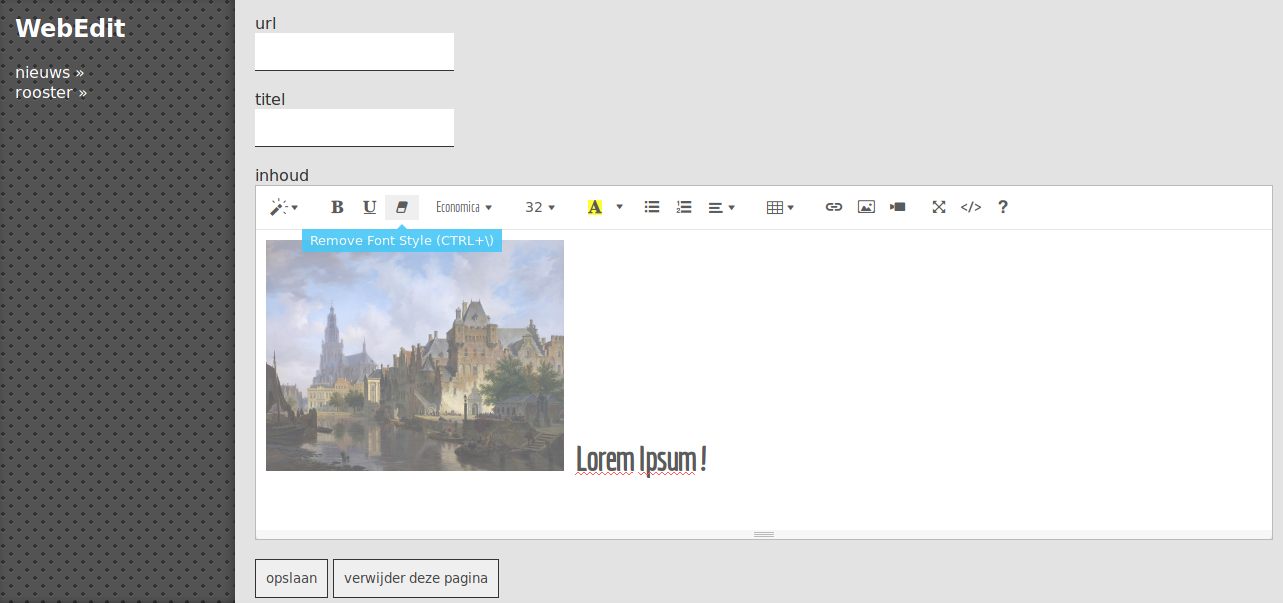The height and width of the screenshot is (603, 1283).
Task: Open the insert table dropdown
Action: tap(780, 207)
